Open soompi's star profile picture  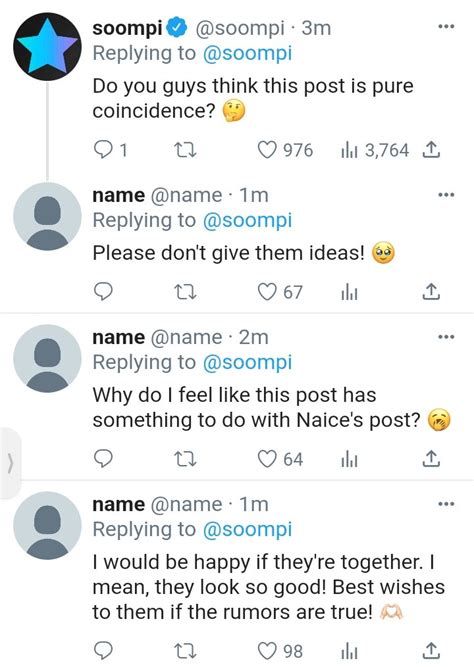pos(47,47)
